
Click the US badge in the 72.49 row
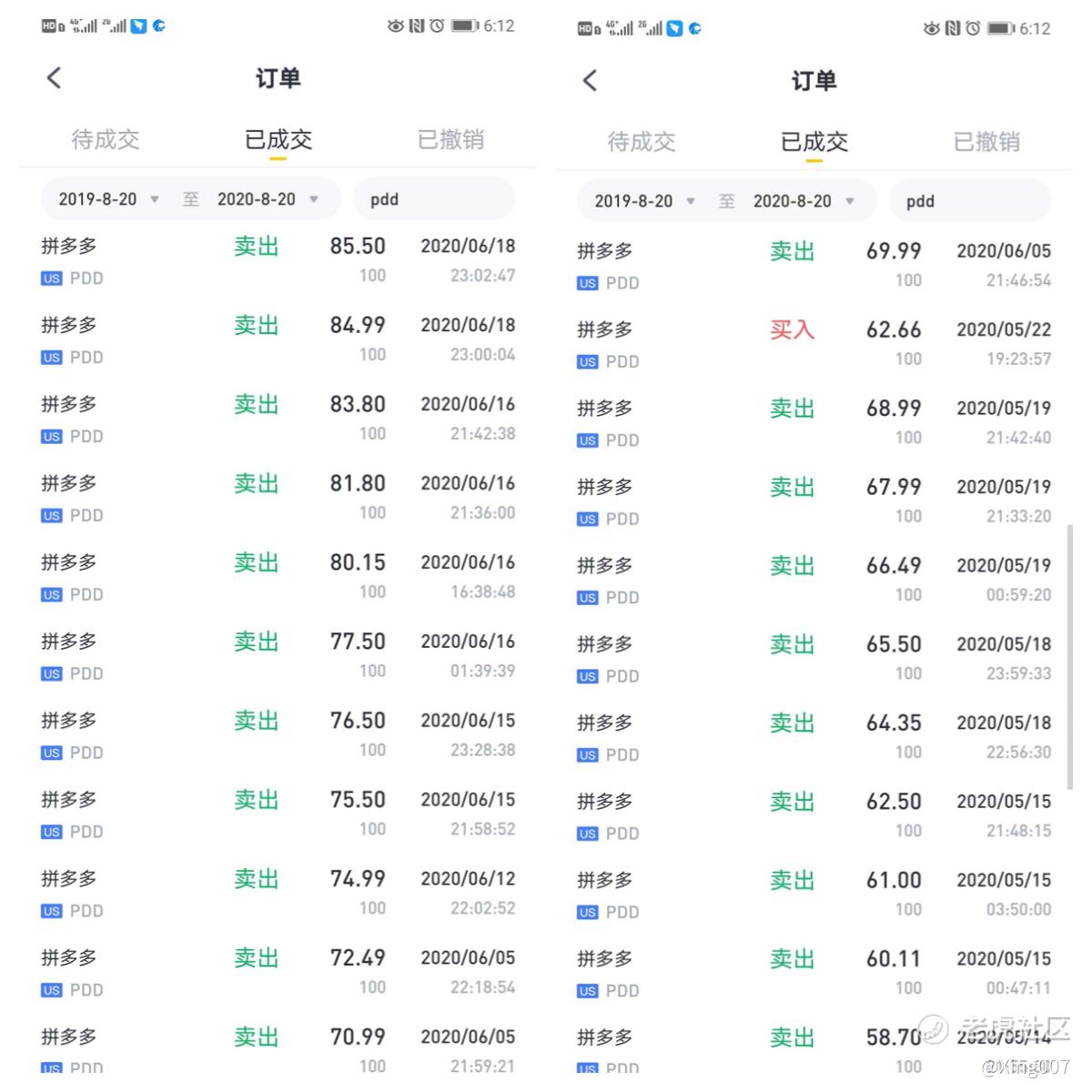click(52, 990)
